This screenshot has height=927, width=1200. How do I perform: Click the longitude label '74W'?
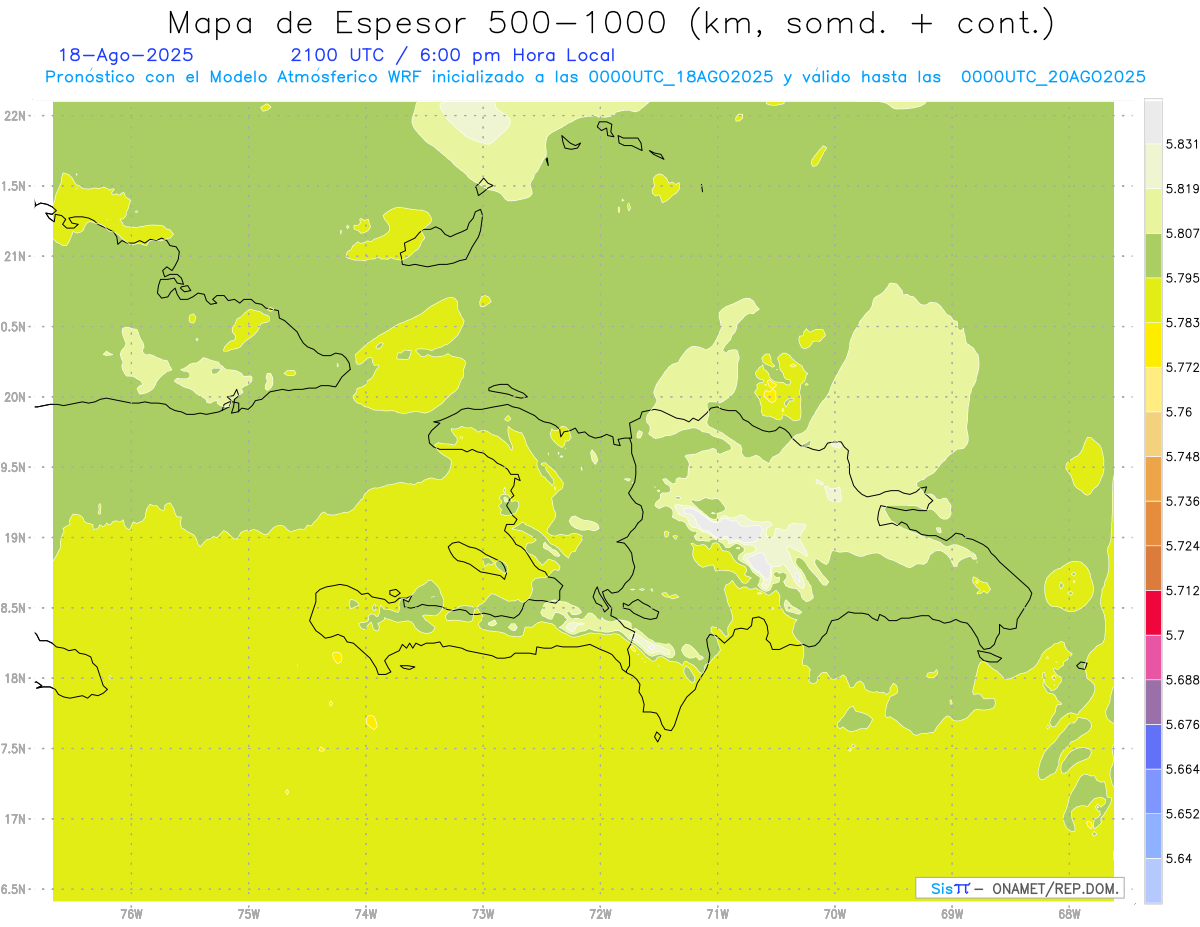coord(365,913)
